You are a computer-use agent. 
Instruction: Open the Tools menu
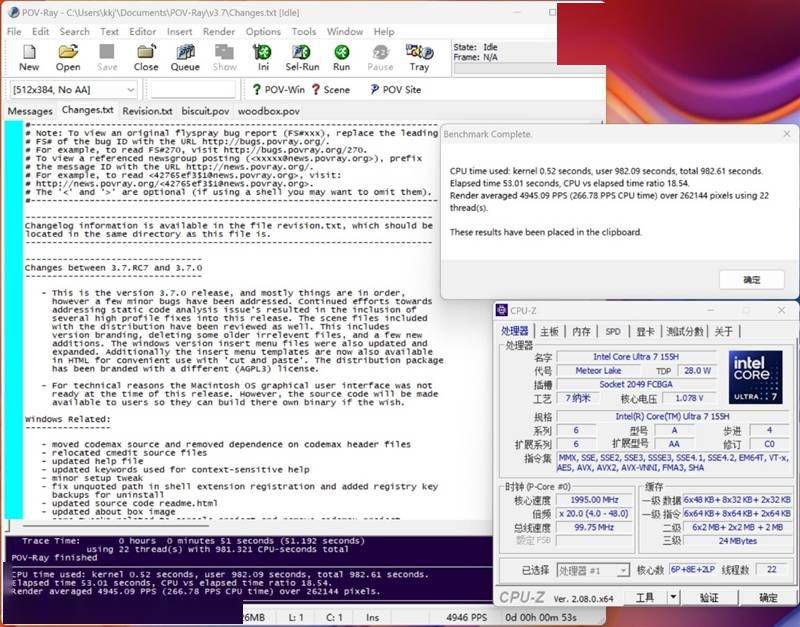coord(304,32)
